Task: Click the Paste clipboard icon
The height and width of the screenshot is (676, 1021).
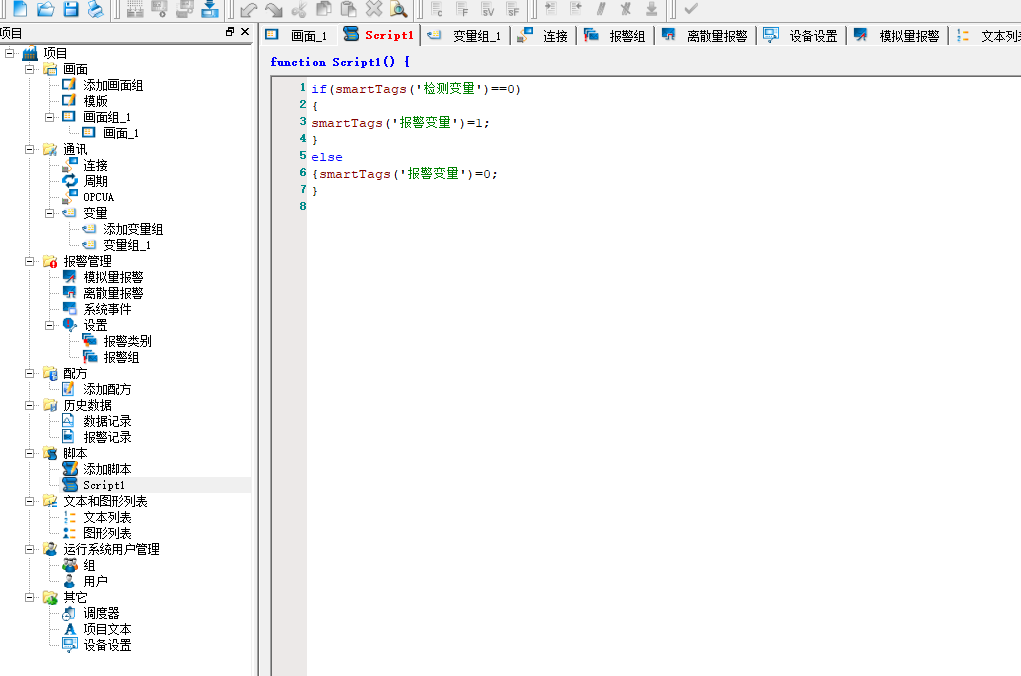Action: pos(348,8)
